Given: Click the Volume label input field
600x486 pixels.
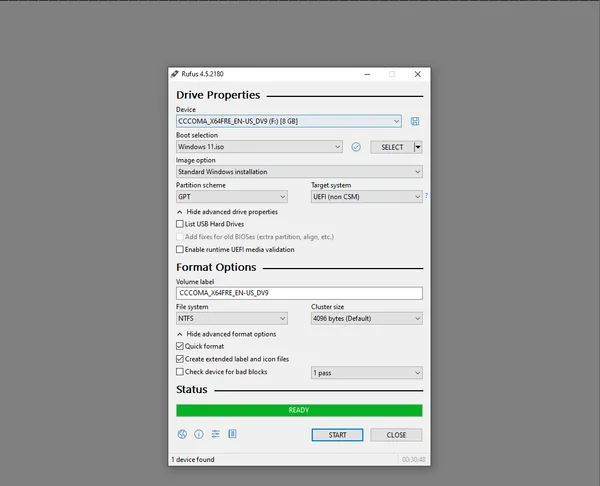Looking at the screenshot, I should (x=299, y=293).
